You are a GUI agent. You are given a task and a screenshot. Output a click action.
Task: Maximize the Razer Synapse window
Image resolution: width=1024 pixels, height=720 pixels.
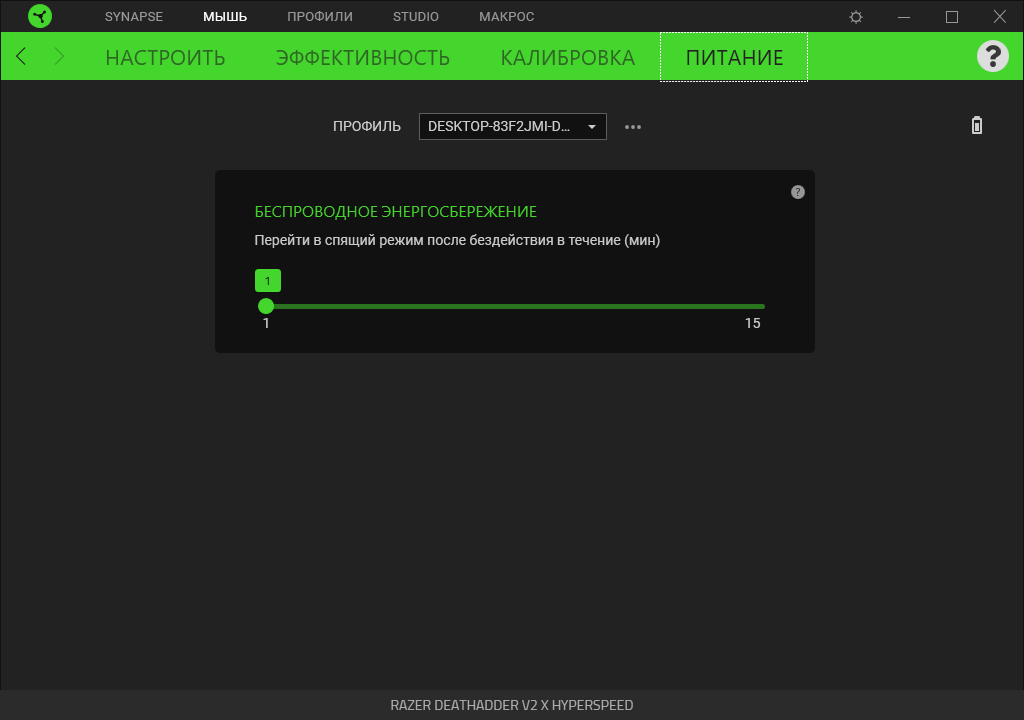952,17
